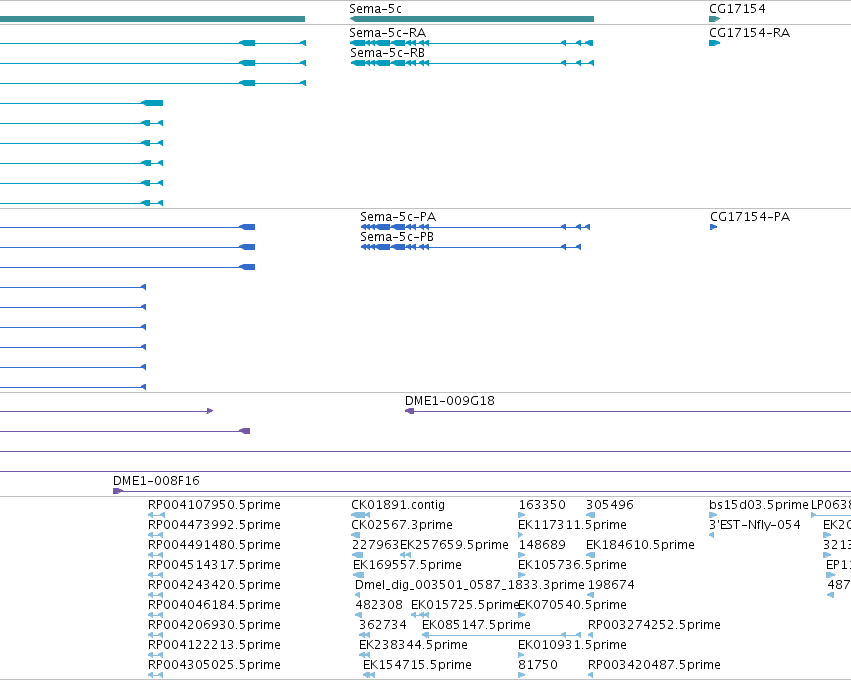Select the DME1-008F16 clone label
The height and width of the screenshot is (680, 851).
coord(156,480)
